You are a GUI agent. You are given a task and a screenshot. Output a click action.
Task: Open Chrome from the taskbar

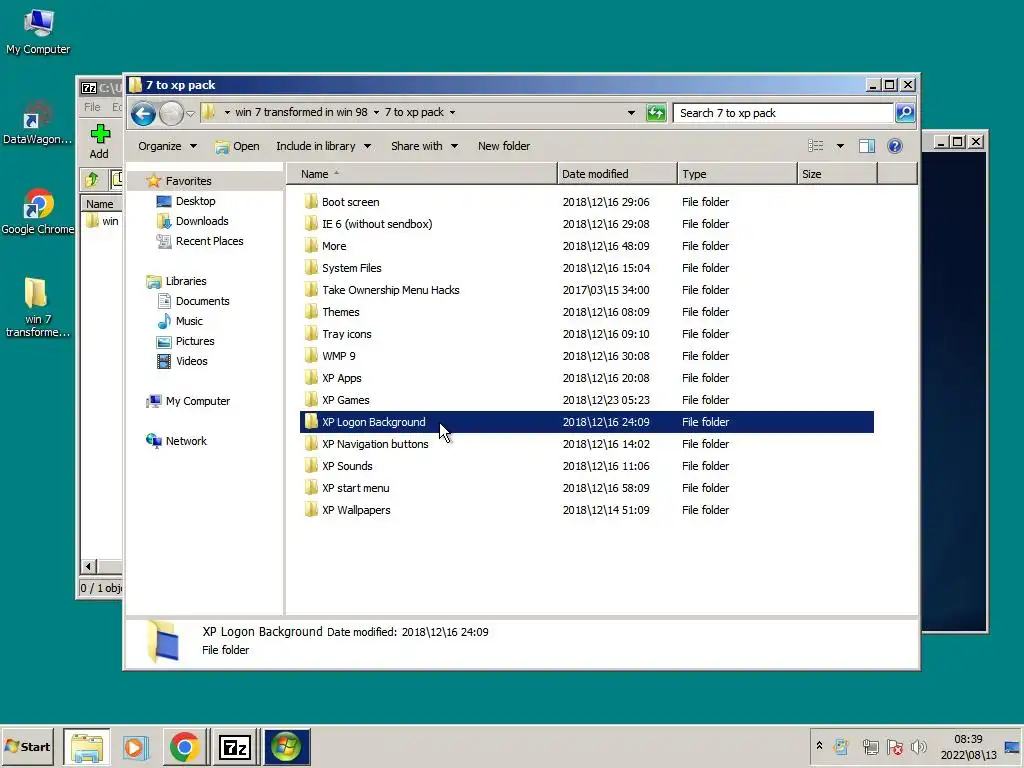click(x=184, y=747)
